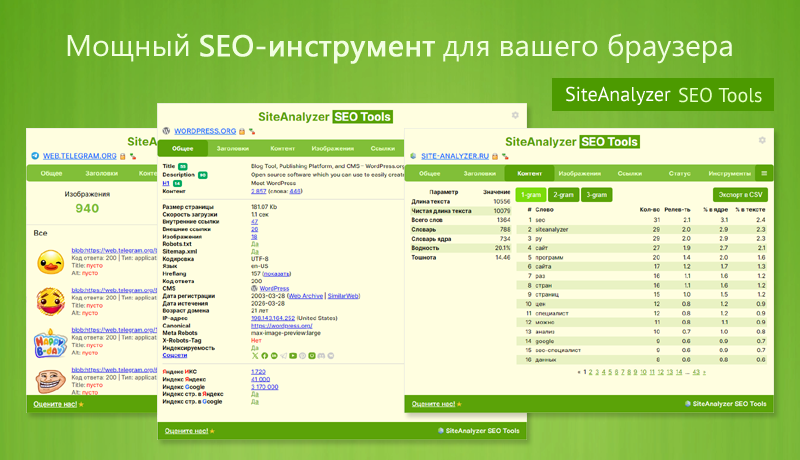This screenshot has width=800, height=460.
Task: Click the IP address link 198.143.164.252
Action: tap(273, 318)
